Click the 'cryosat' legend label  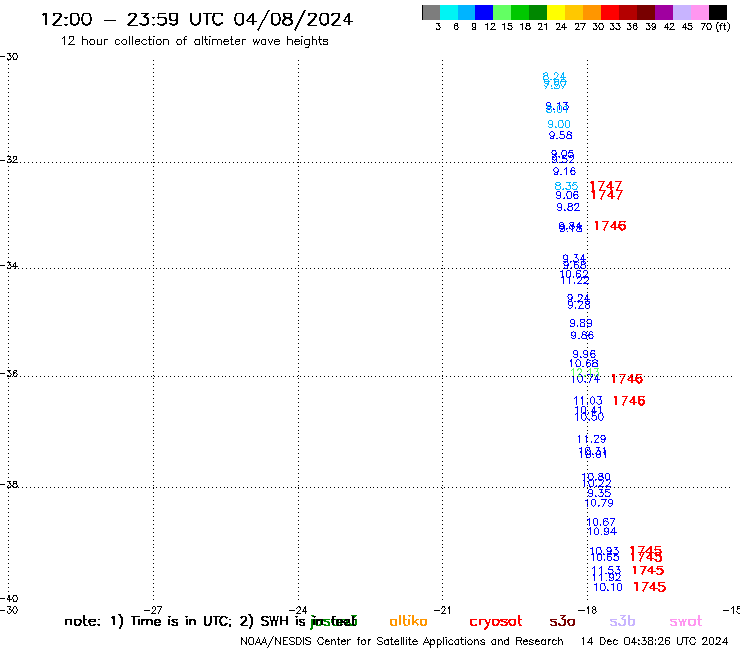[496, 622]
